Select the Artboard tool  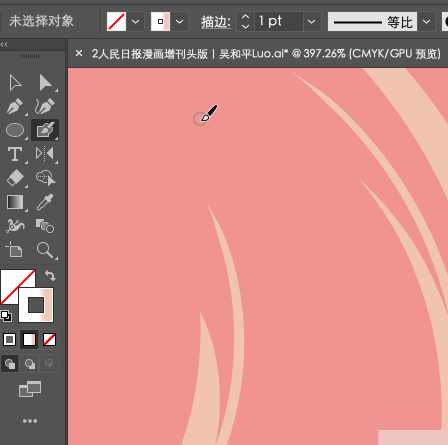14,249
